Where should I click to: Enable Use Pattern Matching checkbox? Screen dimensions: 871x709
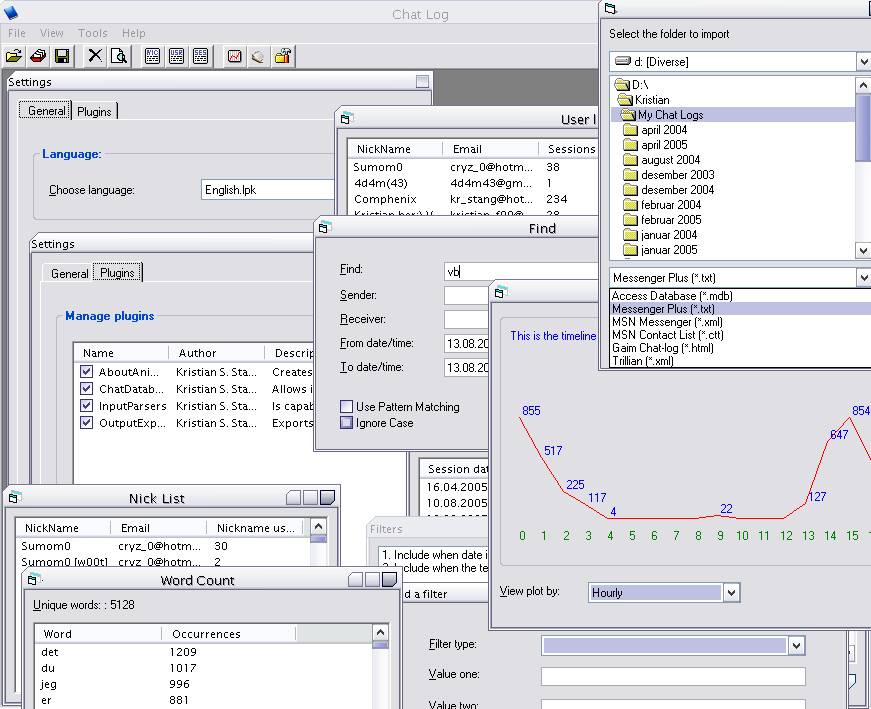[347, 407]
